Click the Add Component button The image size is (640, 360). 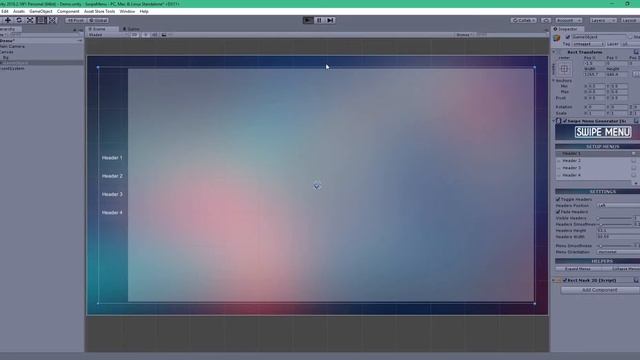(599, 290)
